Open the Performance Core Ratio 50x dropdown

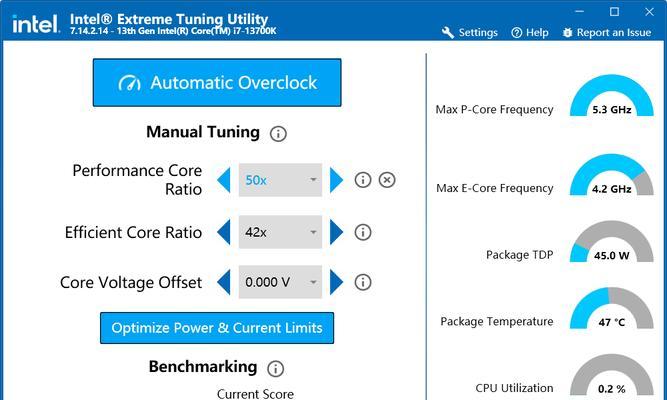[x=280, y=180]
